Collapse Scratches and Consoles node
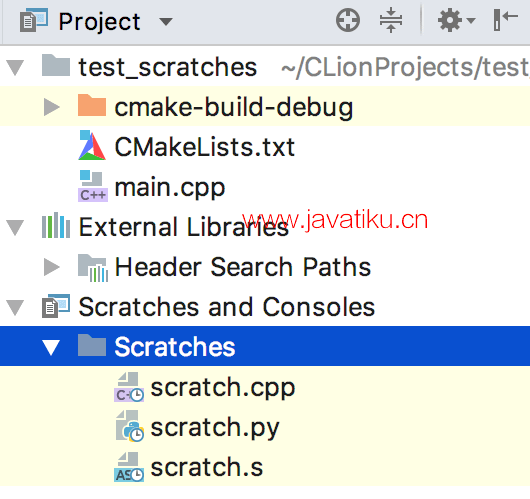The image size is (530, 499). (15, 307)
